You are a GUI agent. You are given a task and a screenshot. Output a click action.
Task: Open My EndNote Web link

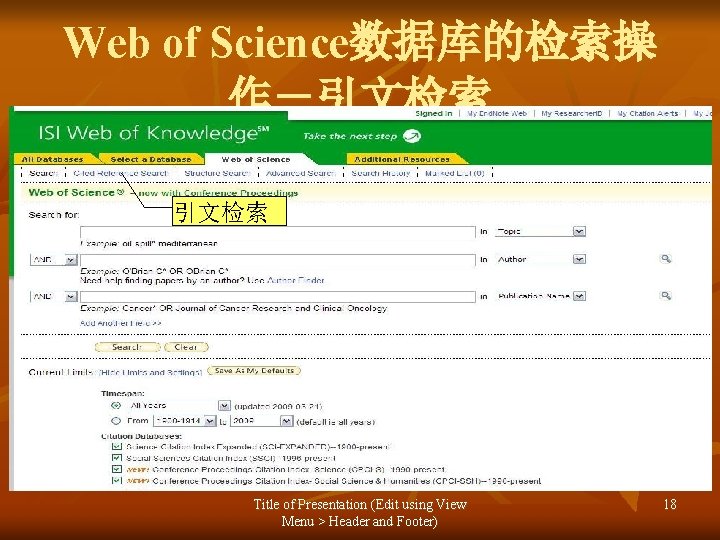[497, 113]
